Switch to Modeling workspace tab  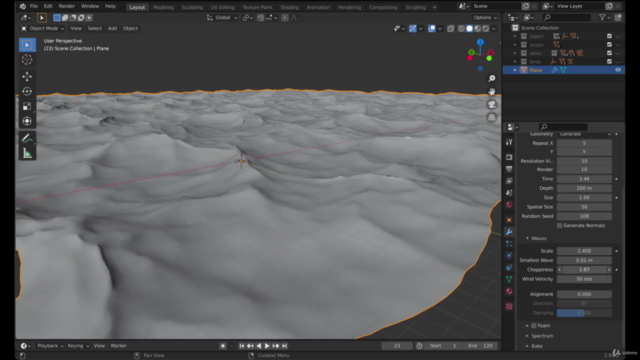163,7
